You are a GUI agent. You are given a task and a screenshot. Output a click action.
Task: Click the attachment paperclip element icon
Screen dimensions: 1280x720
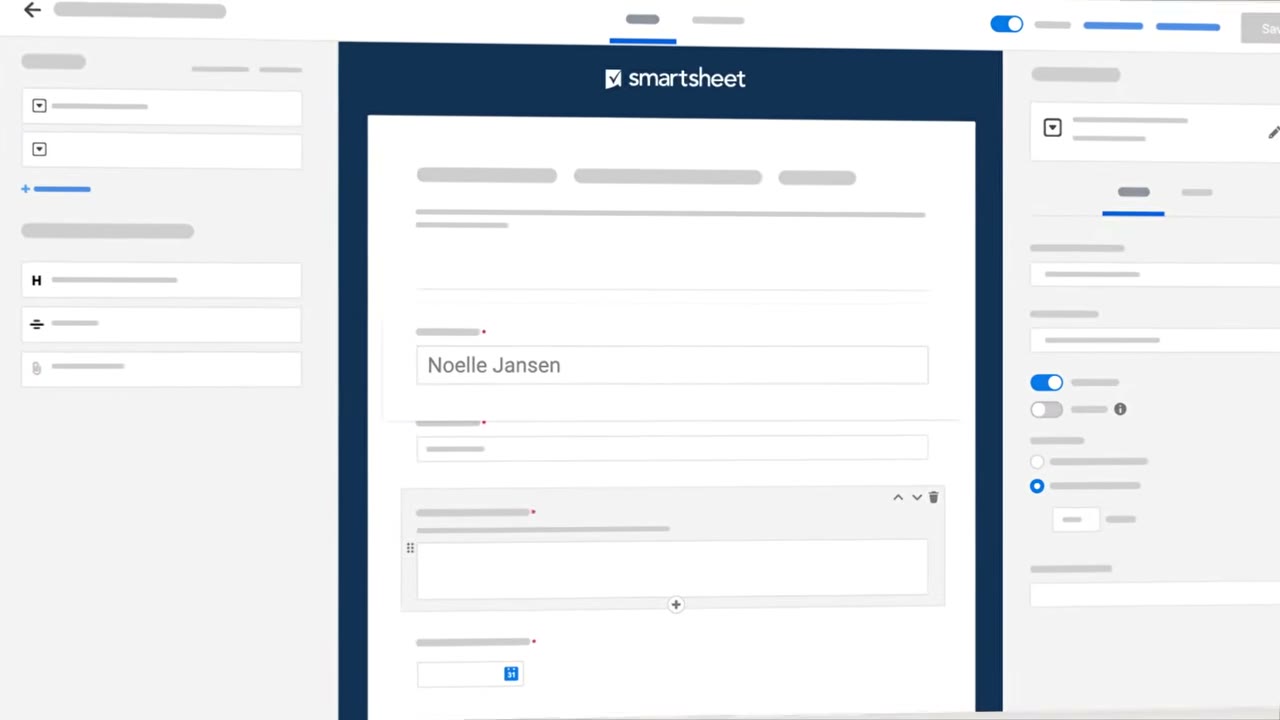click(x=37, y=367)
